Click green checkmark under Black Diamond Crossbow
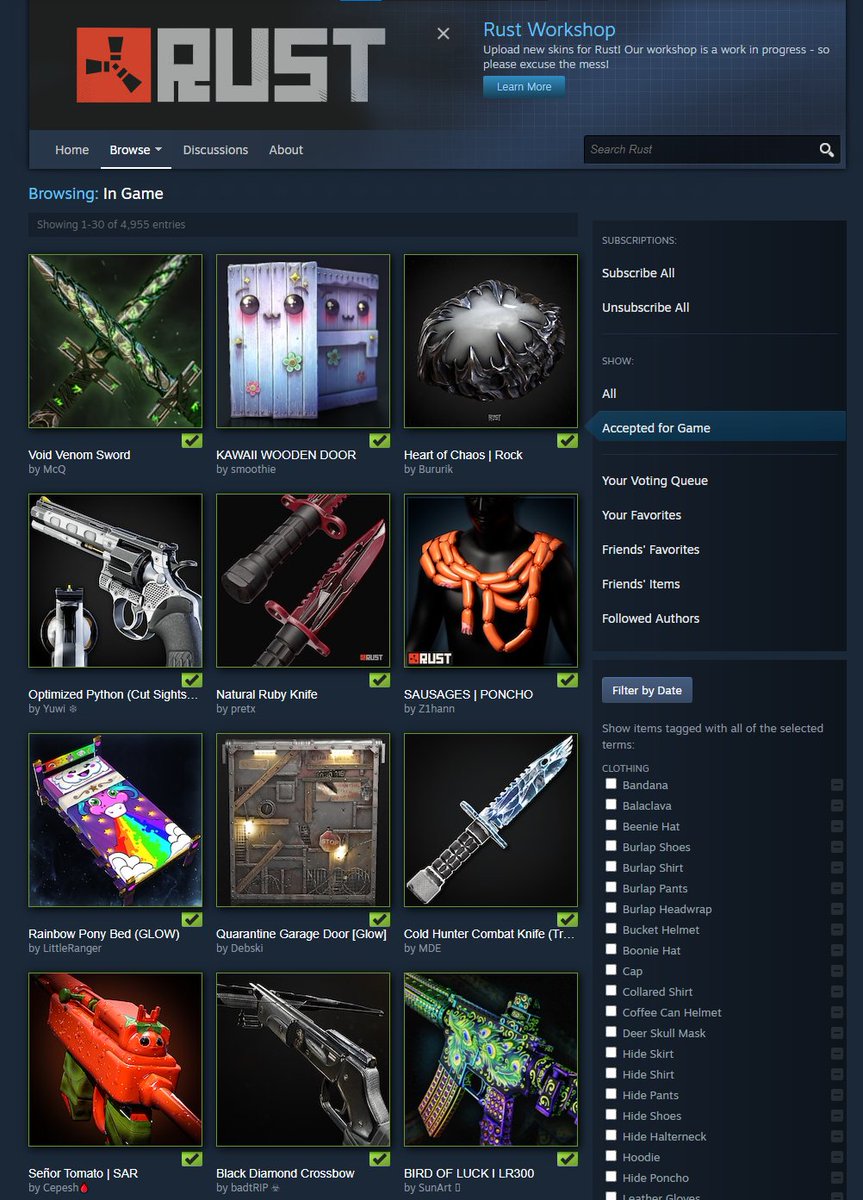863x1200 pixels. [380, 1159]
